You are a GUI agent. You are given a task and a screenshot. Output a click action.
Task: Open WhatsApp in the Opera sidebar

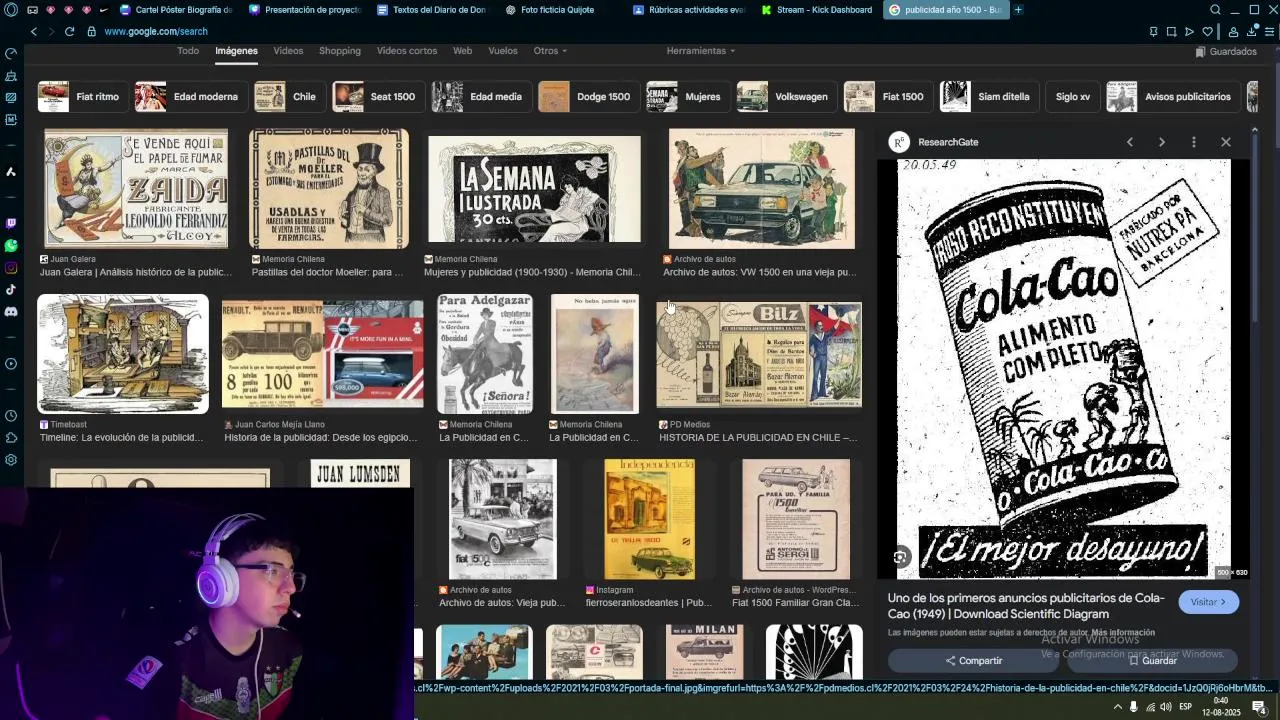pos(10,246)
